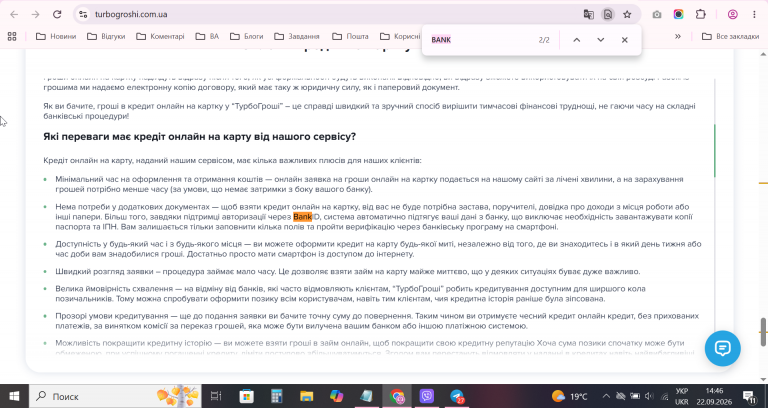This screenshot has height=408, width=768.
Task: Click the find-in-page icon in address bar
Action: [x=608, y=14]
